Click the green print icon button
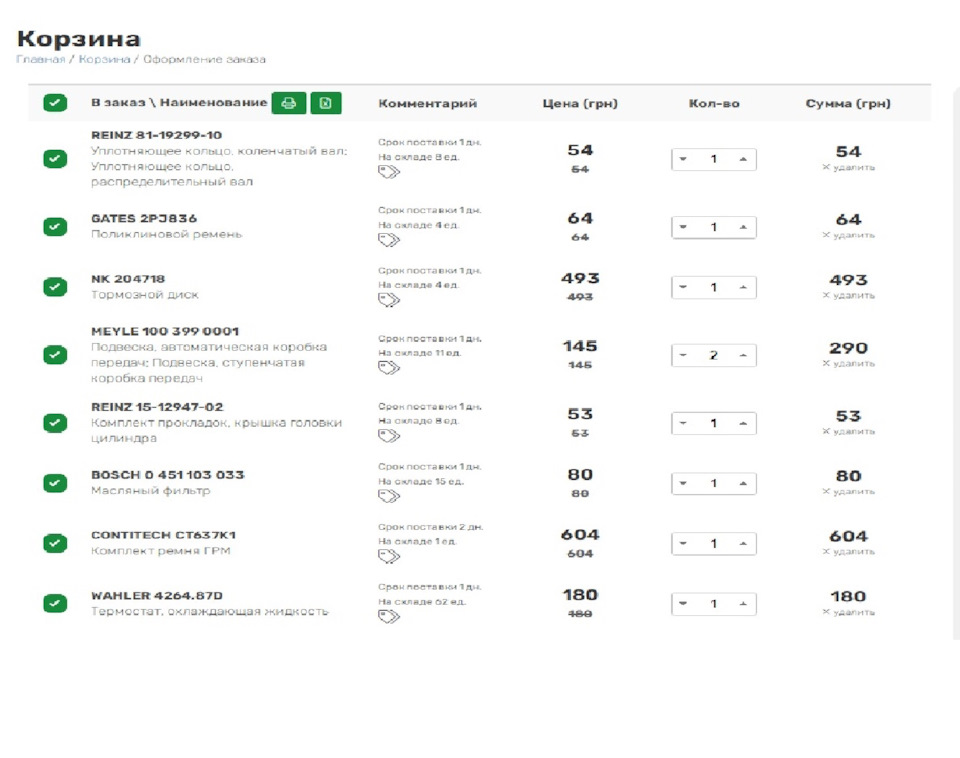The image size is (960, 758). 288,103
